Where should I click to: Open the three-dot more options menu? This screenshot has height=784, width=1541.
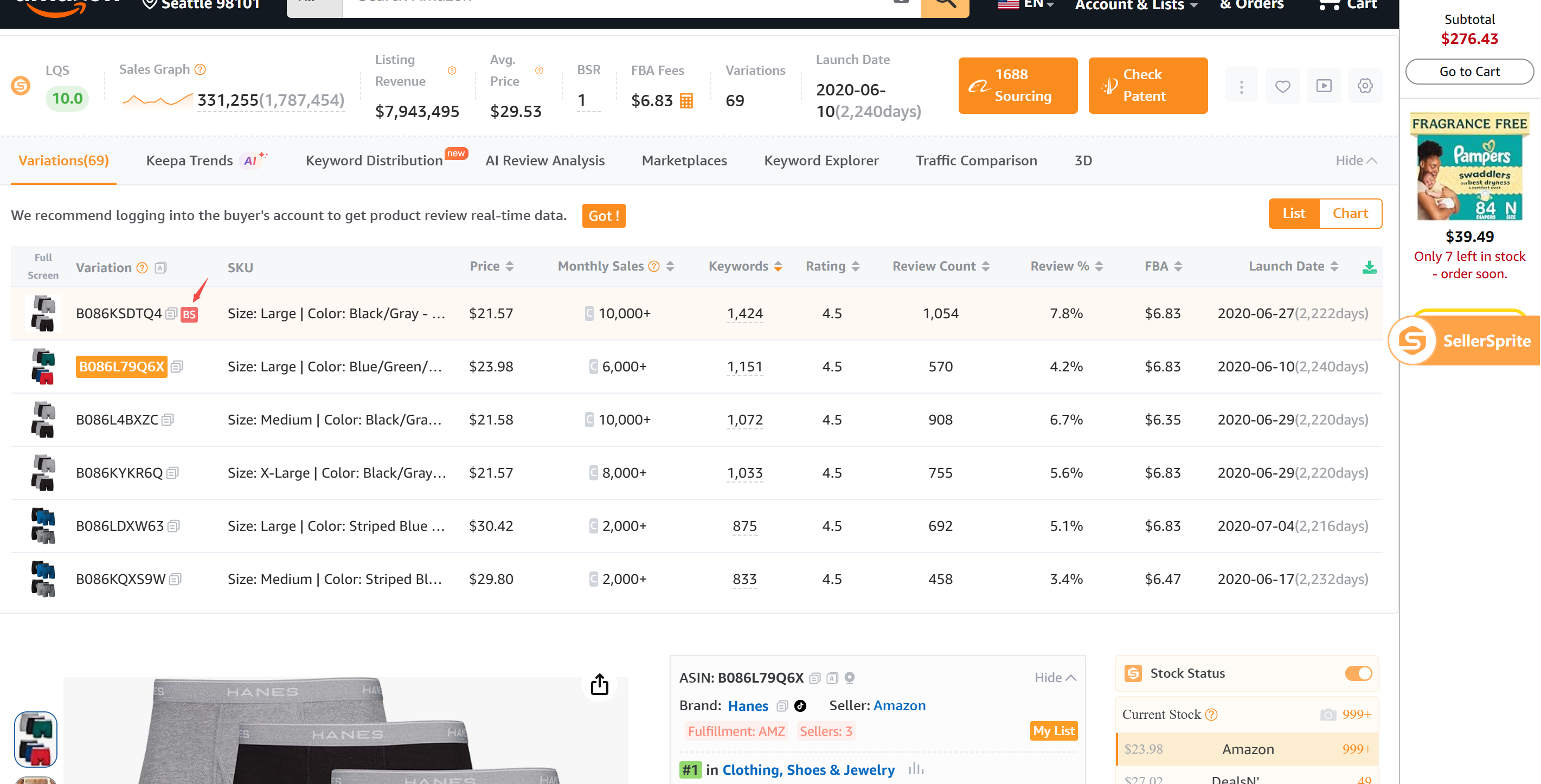click(x=1241, y=87)
